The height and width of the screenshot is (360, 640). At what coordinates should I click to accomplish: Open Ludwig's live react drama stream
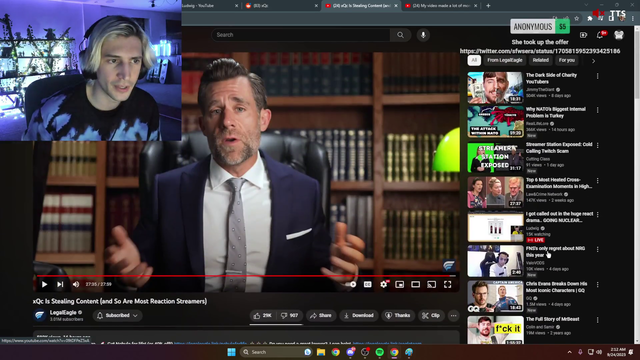tap(495, 227)
